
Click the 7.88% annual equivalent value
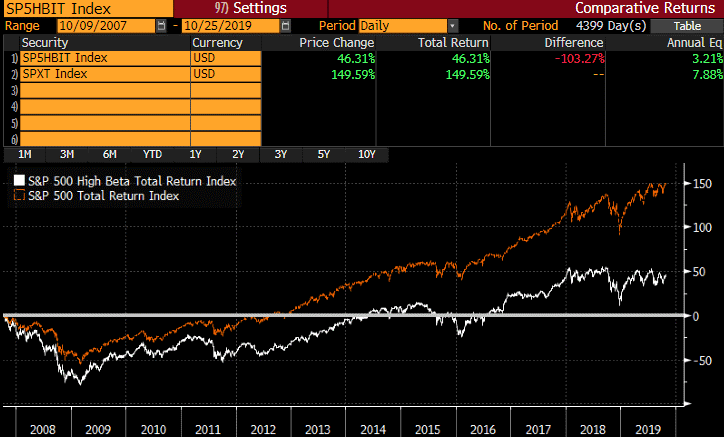[707, 74]
